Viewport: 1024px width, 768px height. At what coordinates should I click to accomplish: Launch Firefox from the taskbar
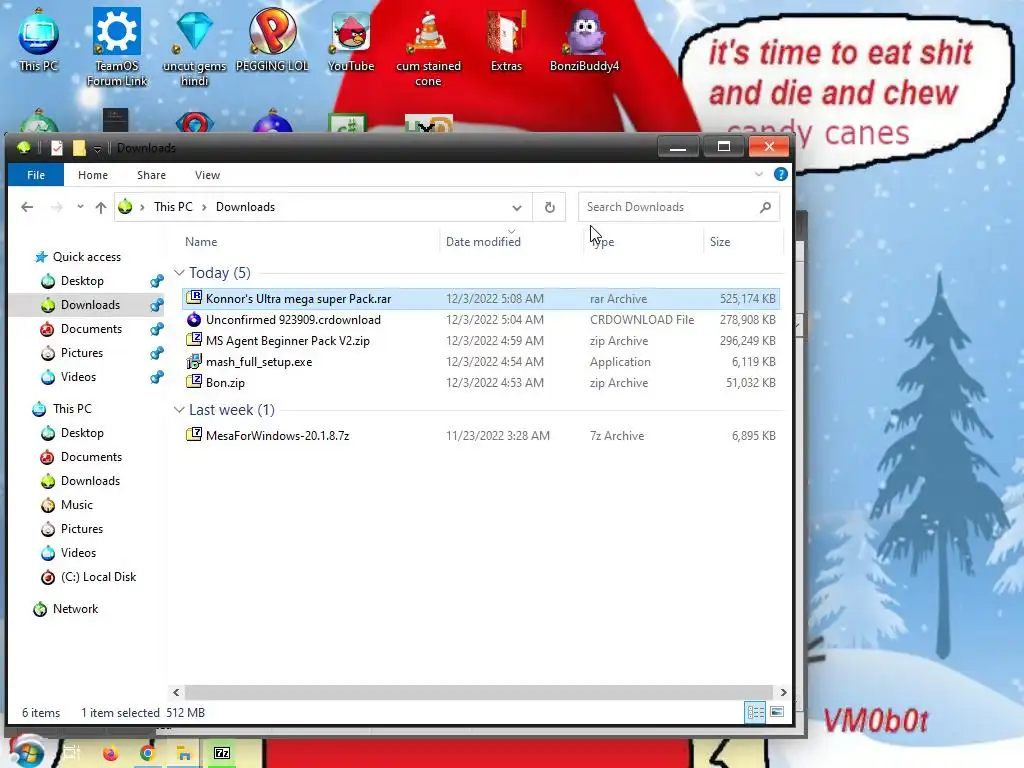click(x=110, y=753)
